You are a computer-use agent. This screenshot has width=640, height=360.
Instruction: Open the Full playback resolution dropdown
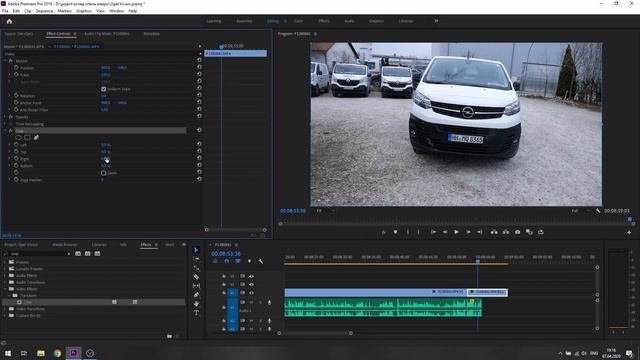click(x=580, y=211)
